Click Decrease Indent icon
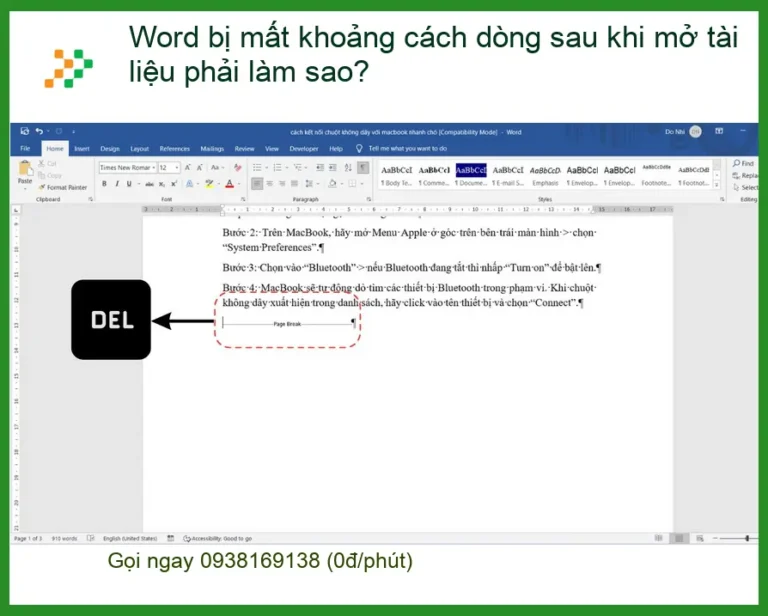Image resolution: width=768 pixels, height=616 pixels. coord(320,168)
